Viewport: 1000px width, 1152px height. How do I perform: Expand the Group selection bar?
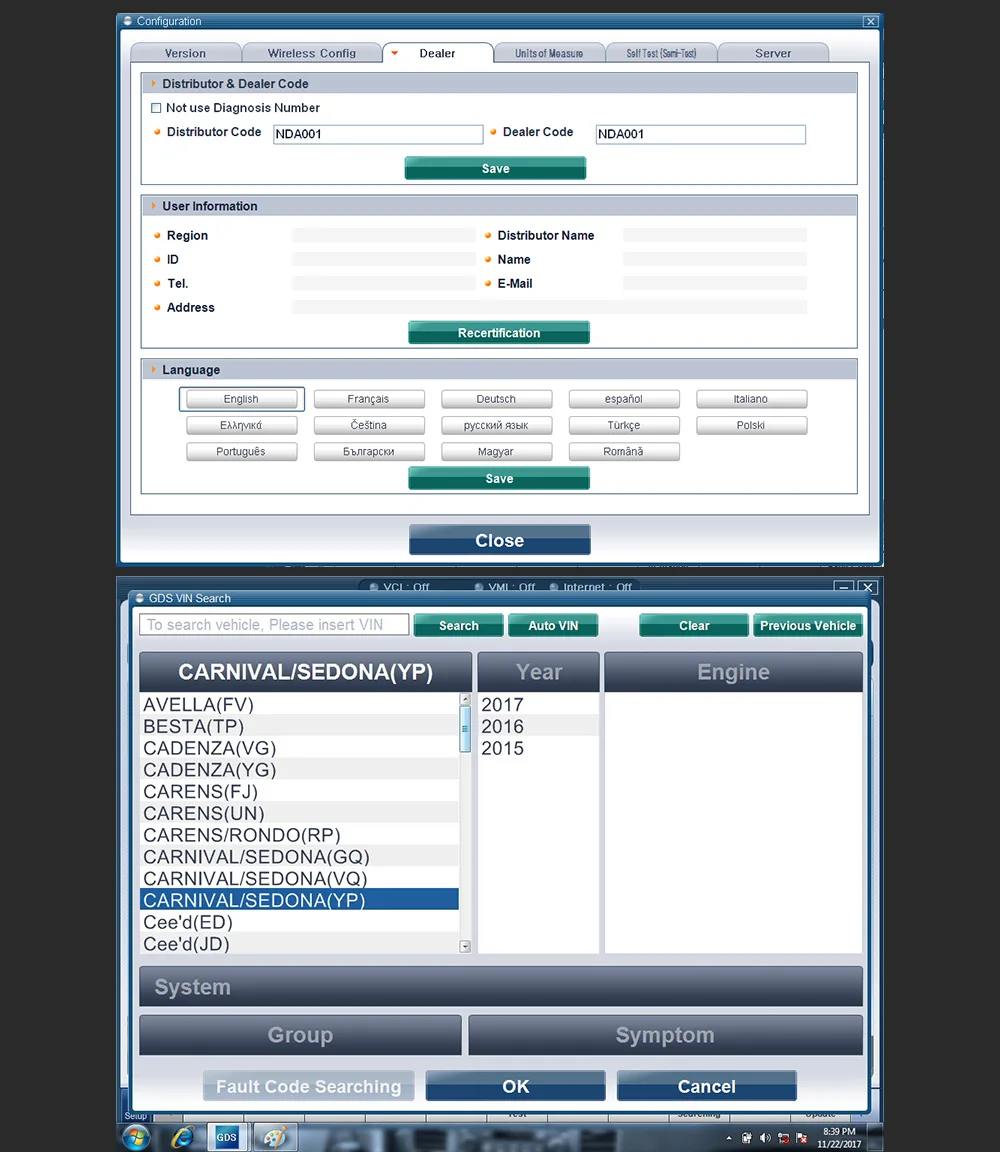[300, 1034]
